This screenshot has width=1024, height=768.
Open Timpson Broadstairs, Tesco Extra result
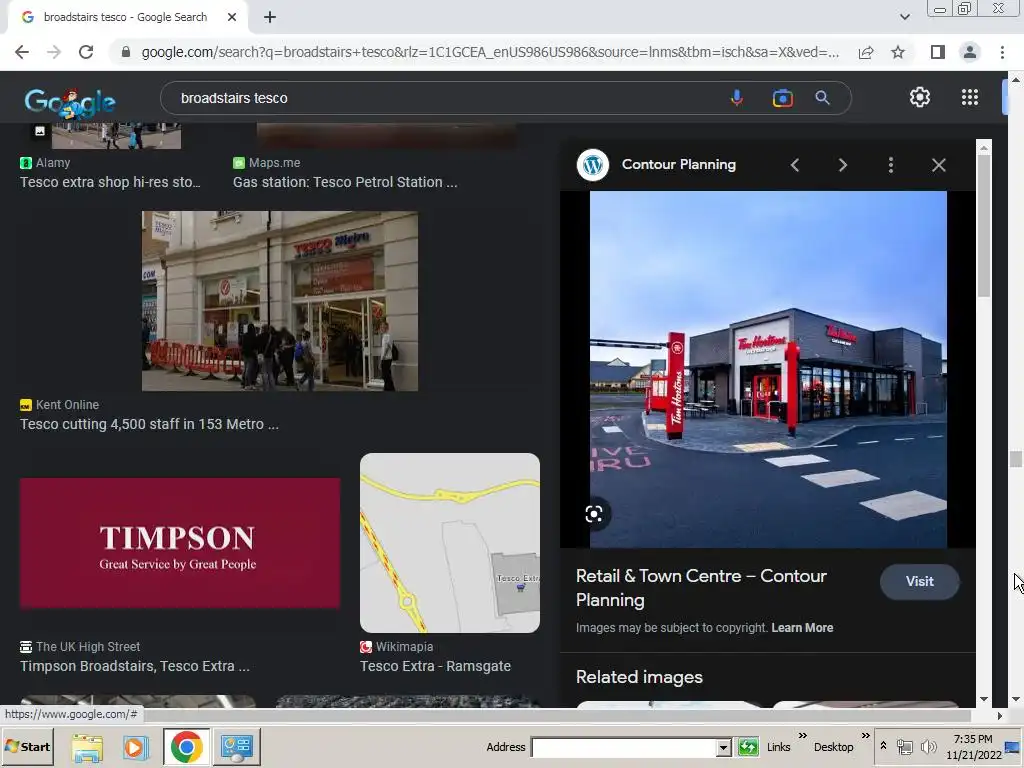(135, 666)
